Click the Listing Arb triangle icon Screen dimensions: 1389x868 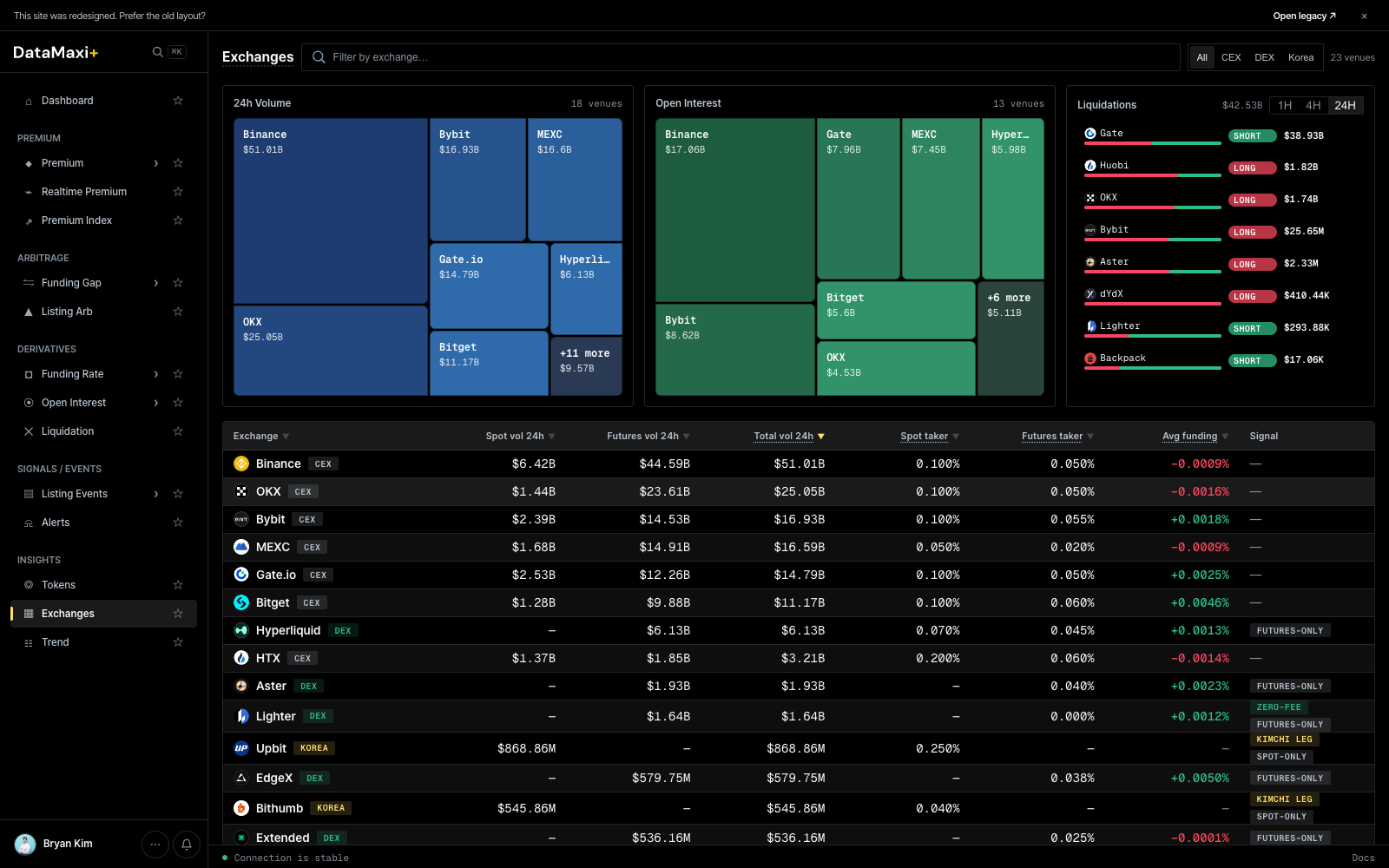click(29, 312)
